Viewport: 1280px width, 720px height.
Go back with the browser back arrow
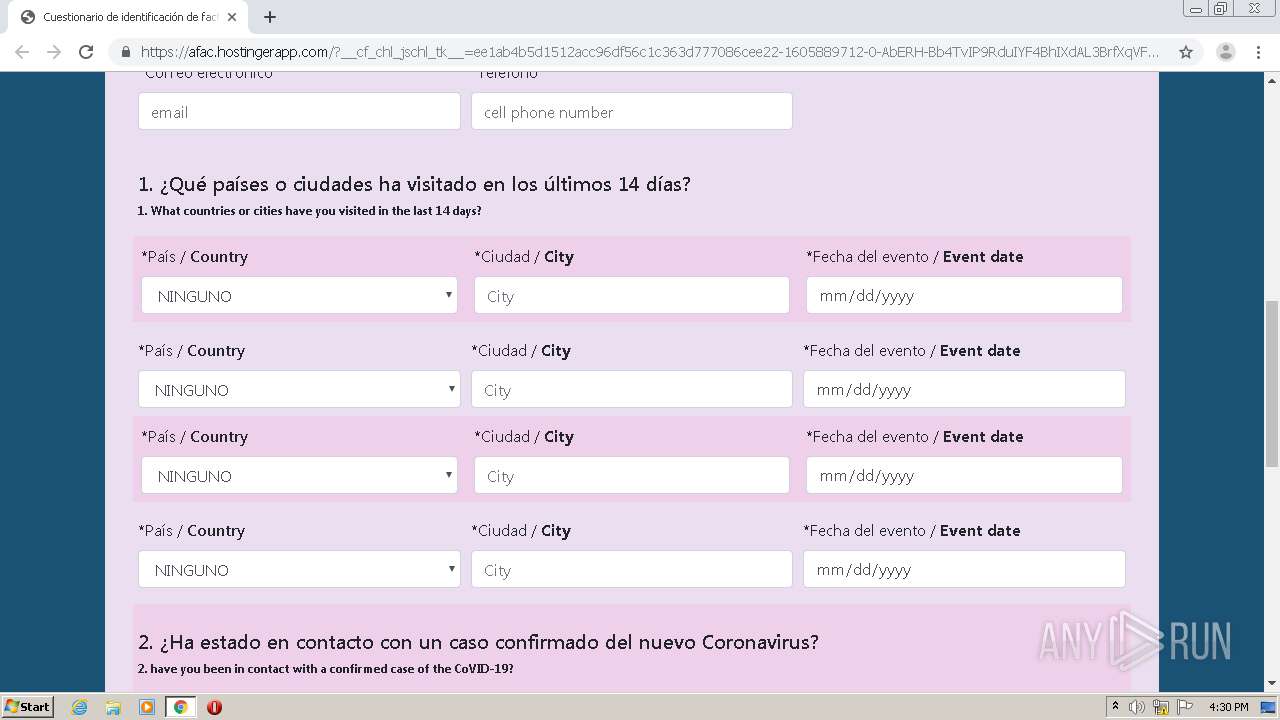point(22,52)
